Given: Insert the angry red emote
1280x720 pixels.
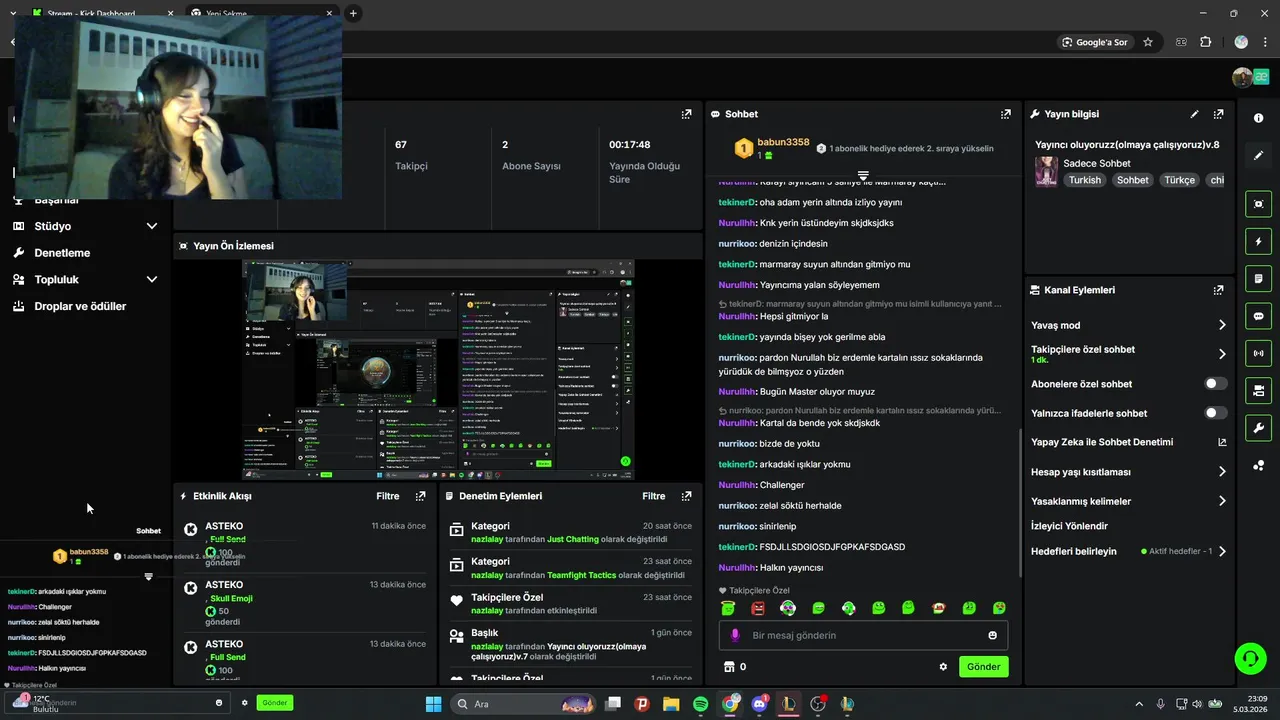Looking at the screenshot, I should pyautogui.click(x=758, y=608).
